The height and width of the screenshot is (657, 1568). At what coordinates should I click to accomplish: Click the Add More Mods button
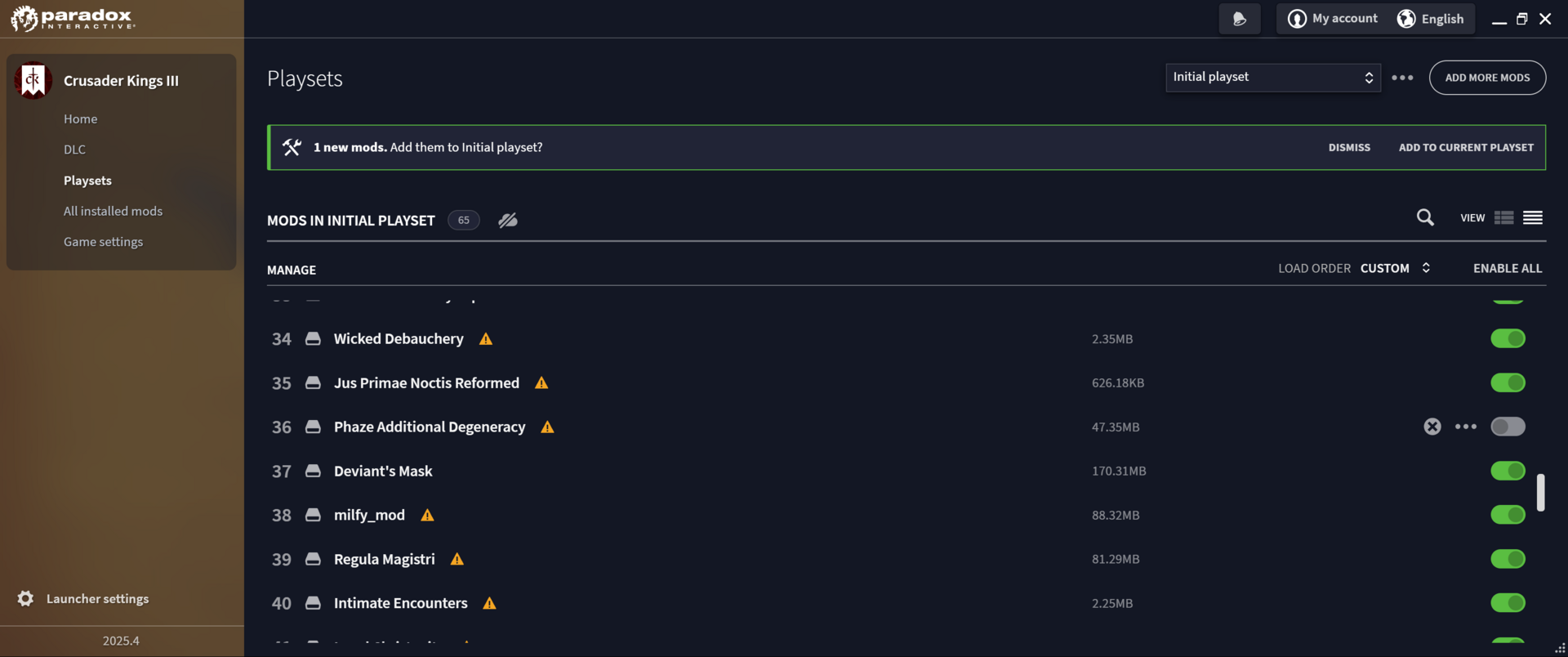[x=1487, y=78]
